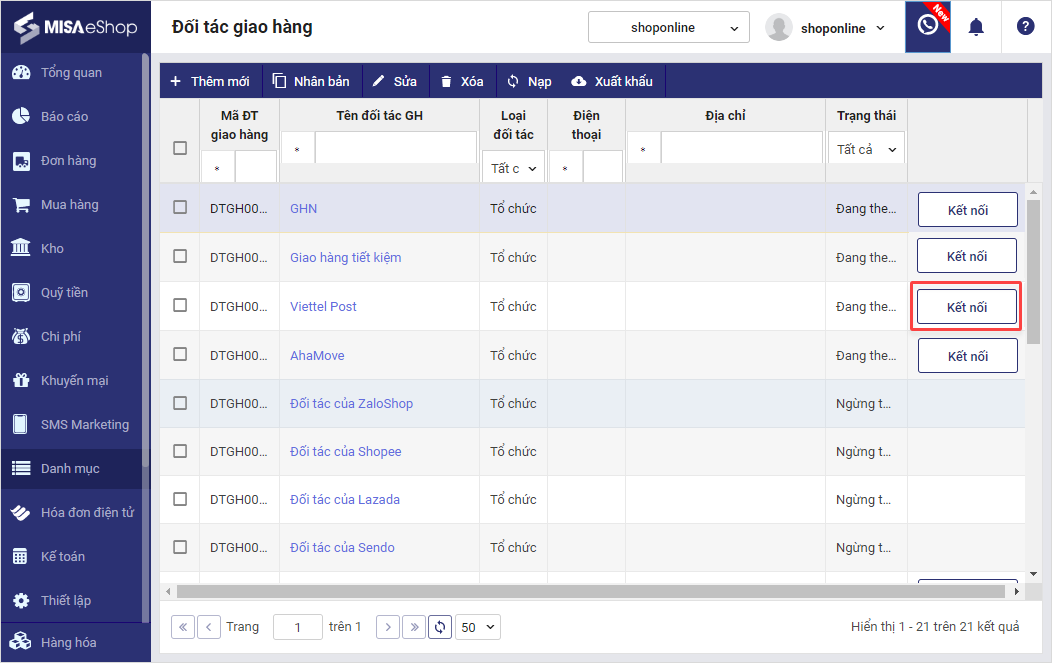This screenshot has width=1052, height=663.
Task: Click the help question mark icon
Action: pyautogui.click(x=1025, y=27)
